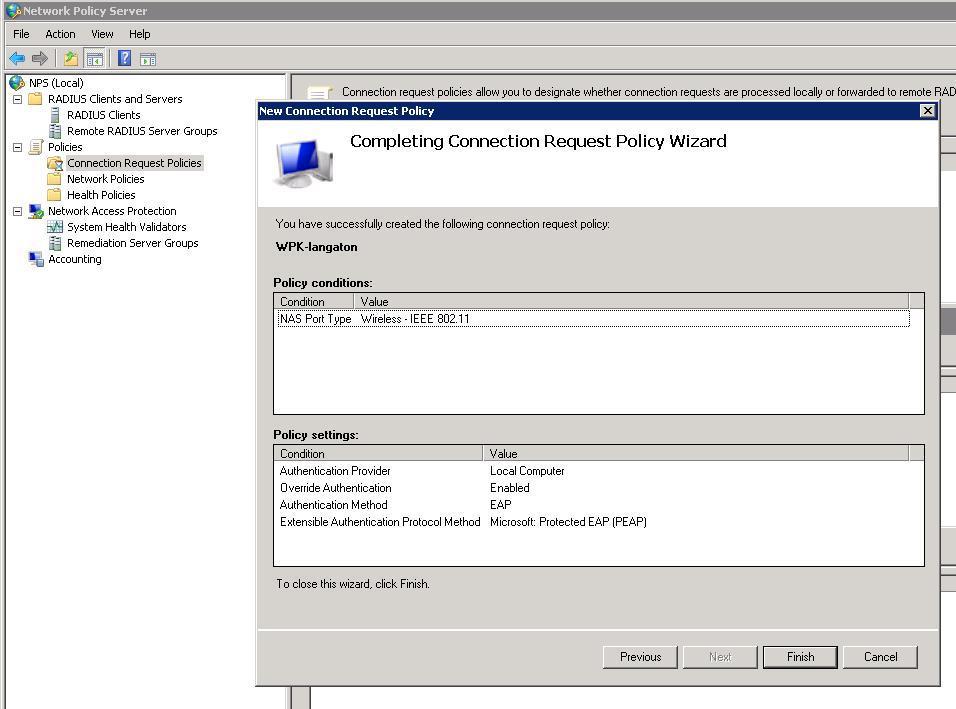Image resolution: width=956 pixels, height=709 pixels.
Task: Open the File menu
Action: click(21, 34)
